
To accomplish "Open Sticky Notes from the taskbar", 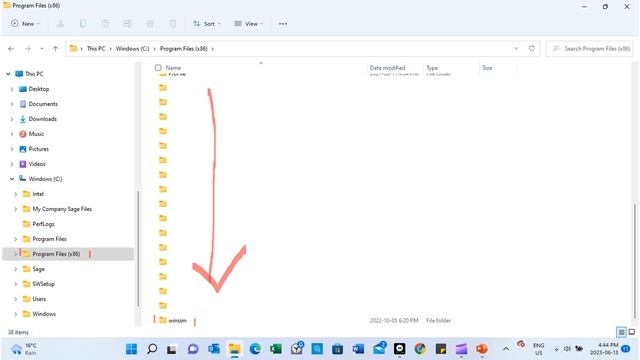I will point(441,349).
